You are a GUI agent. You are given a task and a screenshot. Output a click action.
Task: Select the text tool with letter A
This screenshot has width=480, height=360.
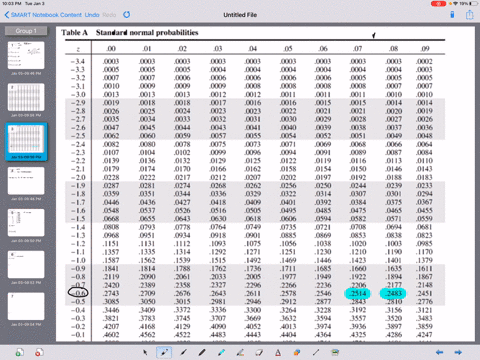click(x=278, y=352)
